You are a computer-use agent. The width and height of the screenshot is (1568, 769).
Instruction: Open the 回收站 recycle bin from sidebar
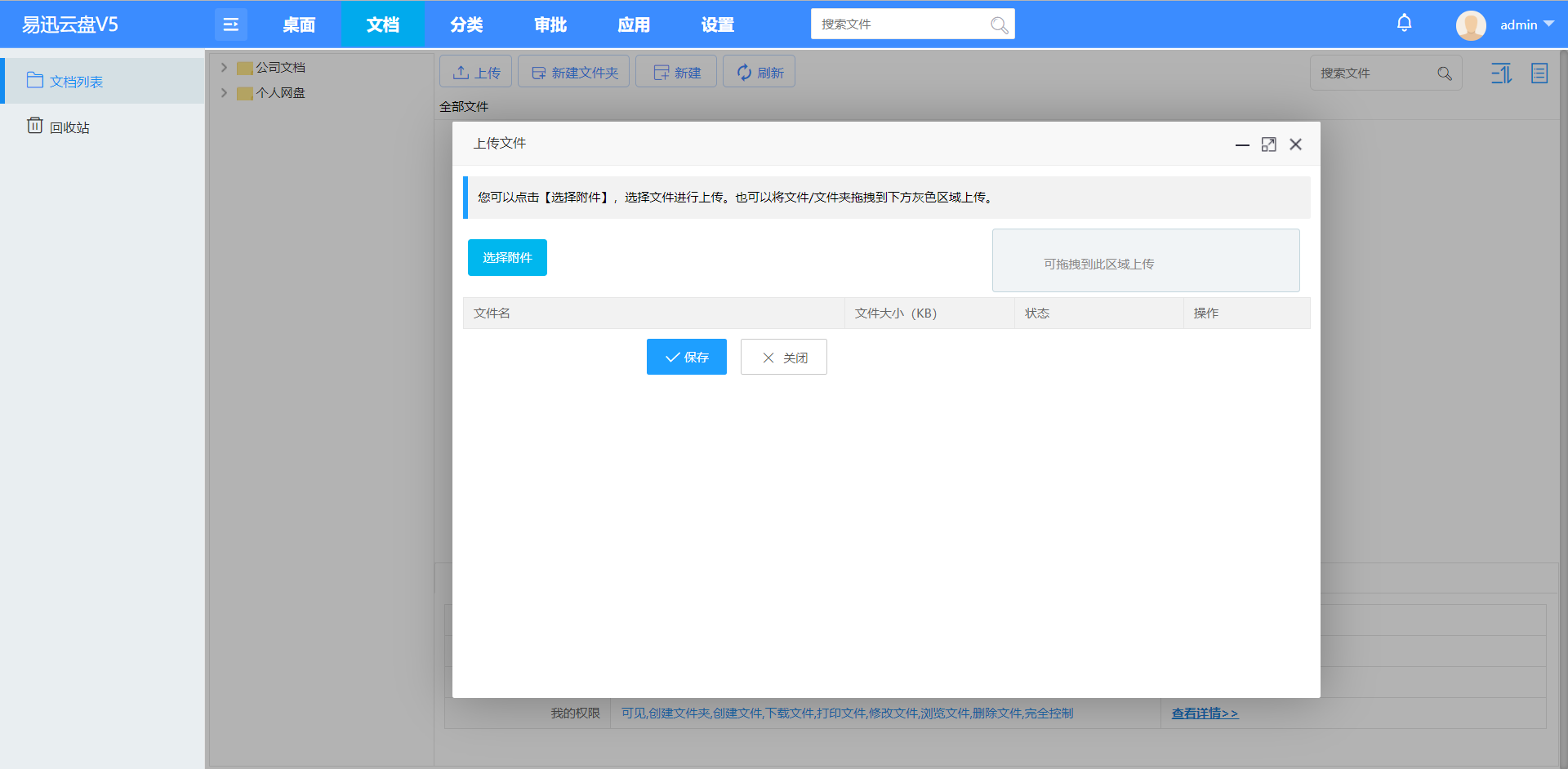(x=69, y=127)
